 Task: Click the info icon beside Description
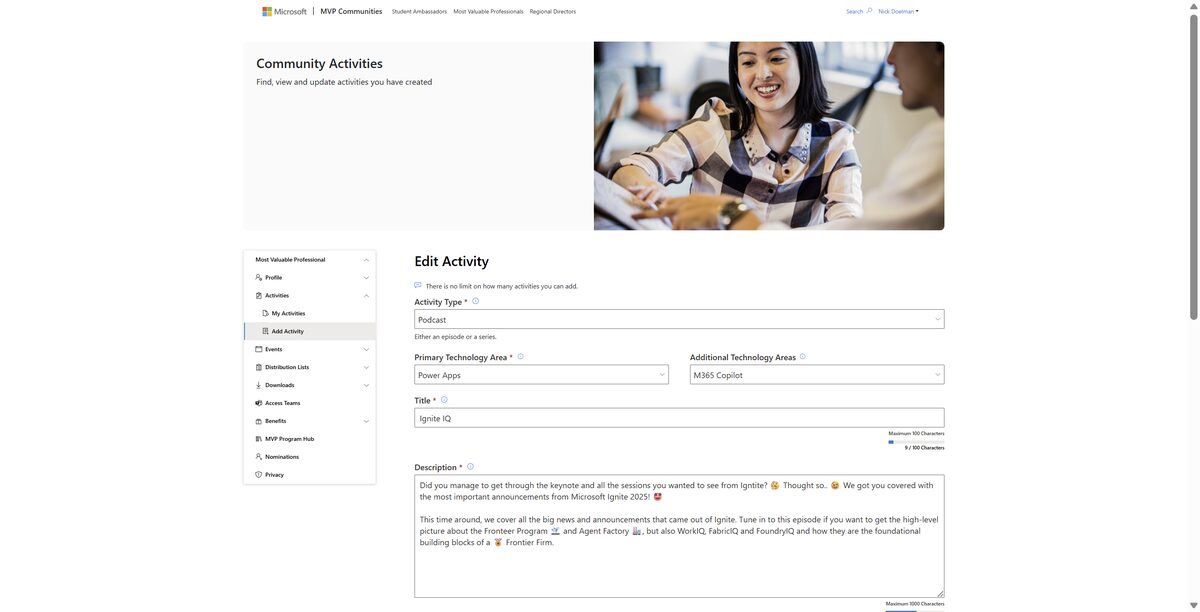coord(470,466)
